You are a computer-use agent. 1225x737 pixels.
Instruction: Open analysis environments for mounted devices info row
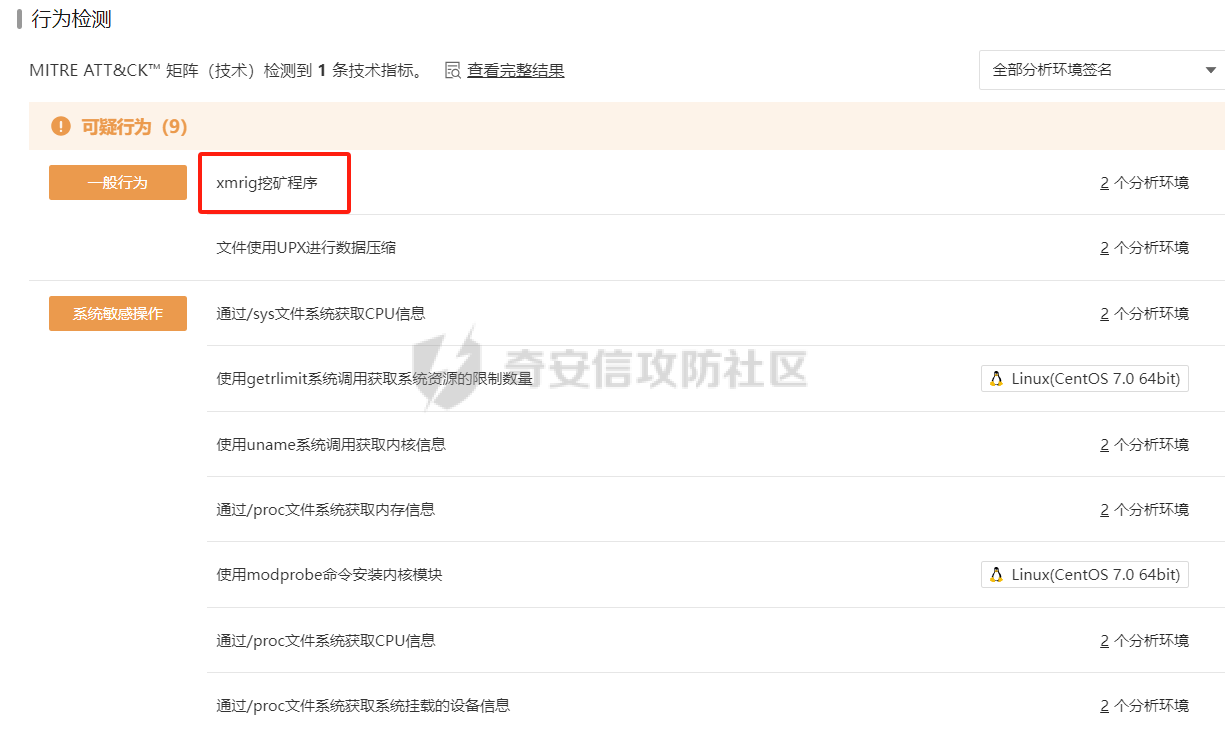pyautogui.click(x=1144, y=706)
